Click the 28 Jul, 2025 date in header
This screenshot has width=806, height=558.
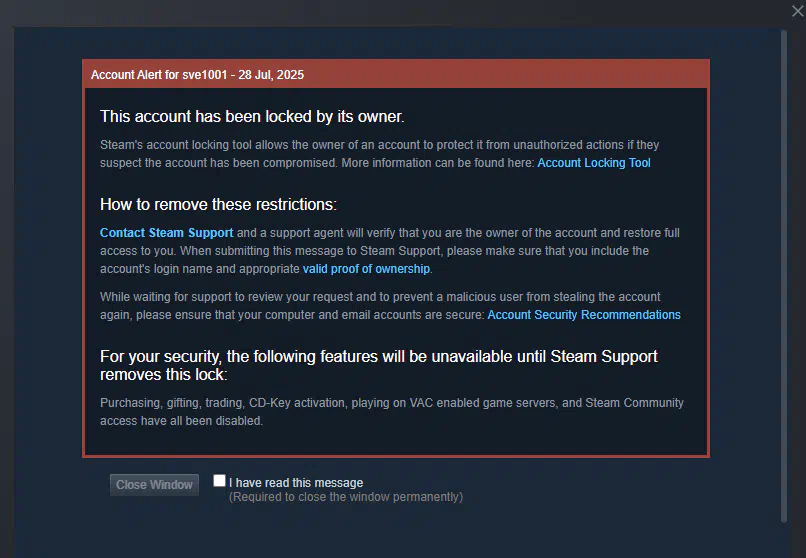pos(271,75)
